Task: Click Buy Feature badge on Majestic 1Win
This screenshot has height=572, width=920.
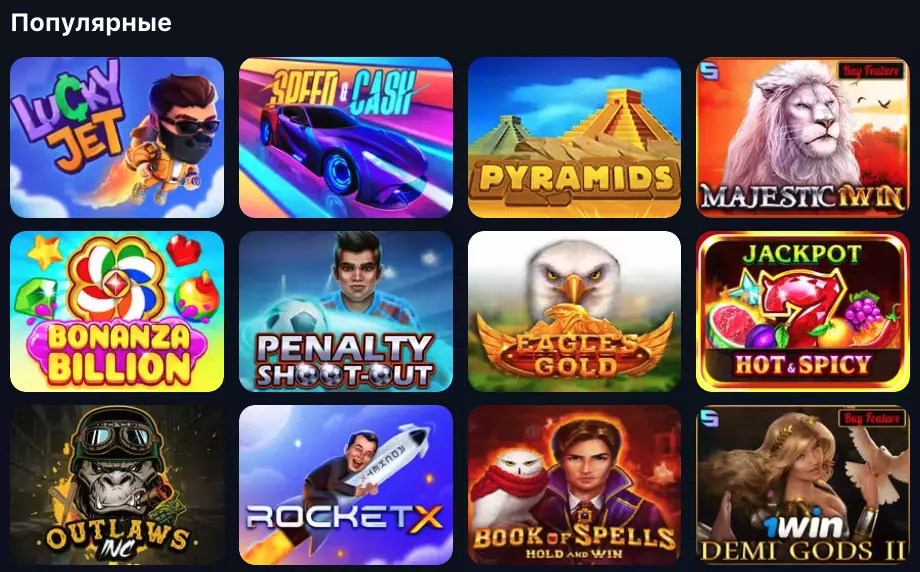Action: coord(871,71)
